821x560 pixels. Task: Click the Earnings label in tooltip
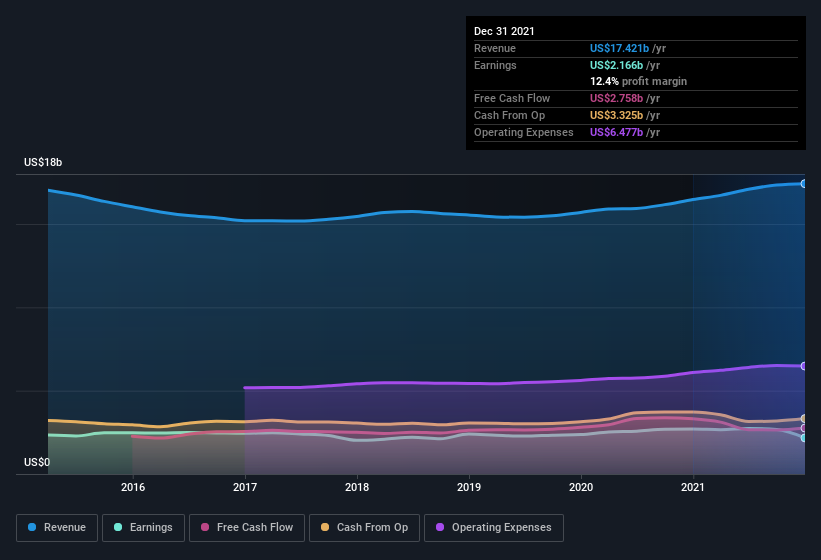495,65
